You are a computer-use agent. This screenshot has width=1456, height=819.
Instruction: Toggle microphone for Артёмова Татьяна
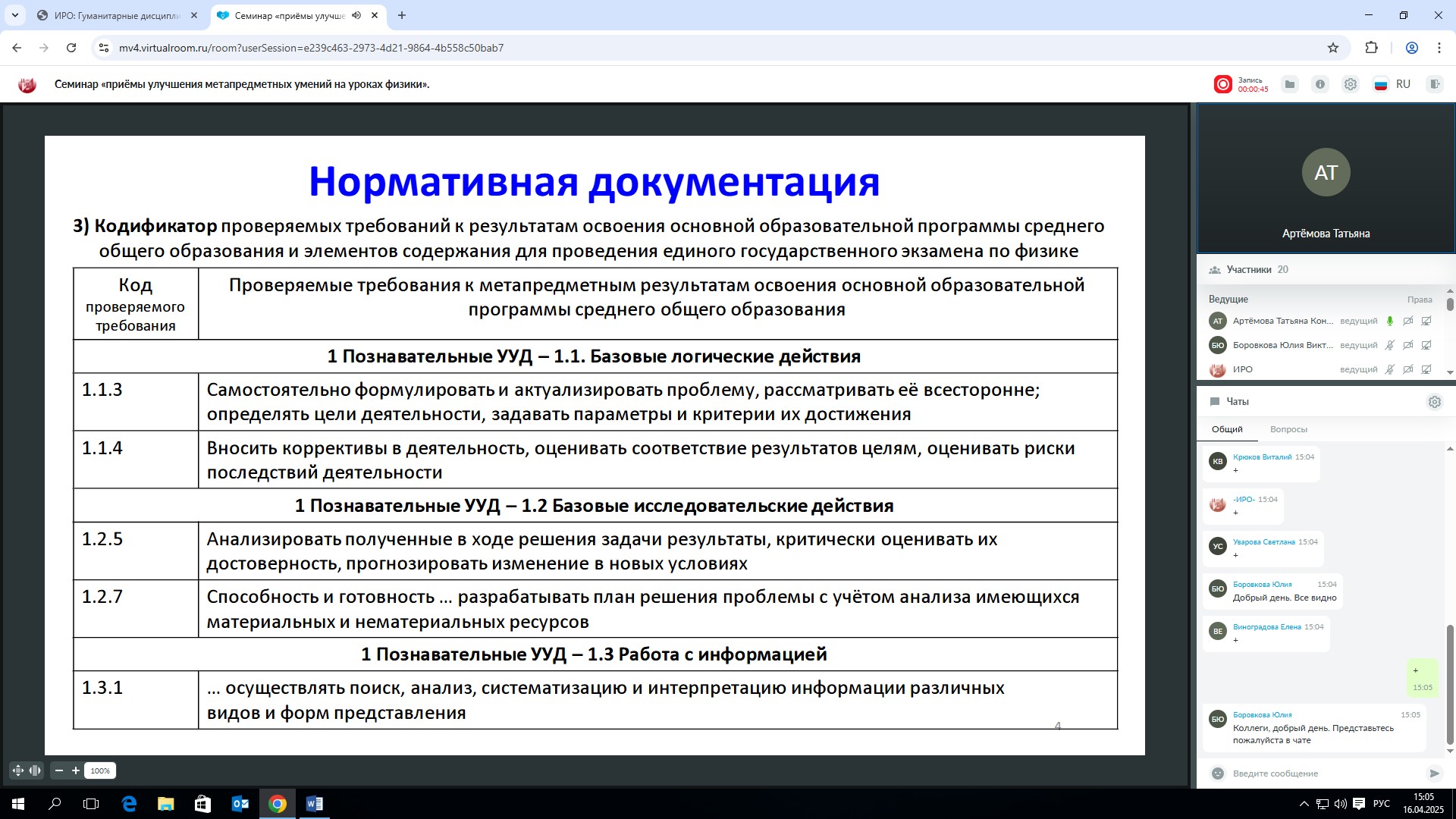[x=1390, y=321]
